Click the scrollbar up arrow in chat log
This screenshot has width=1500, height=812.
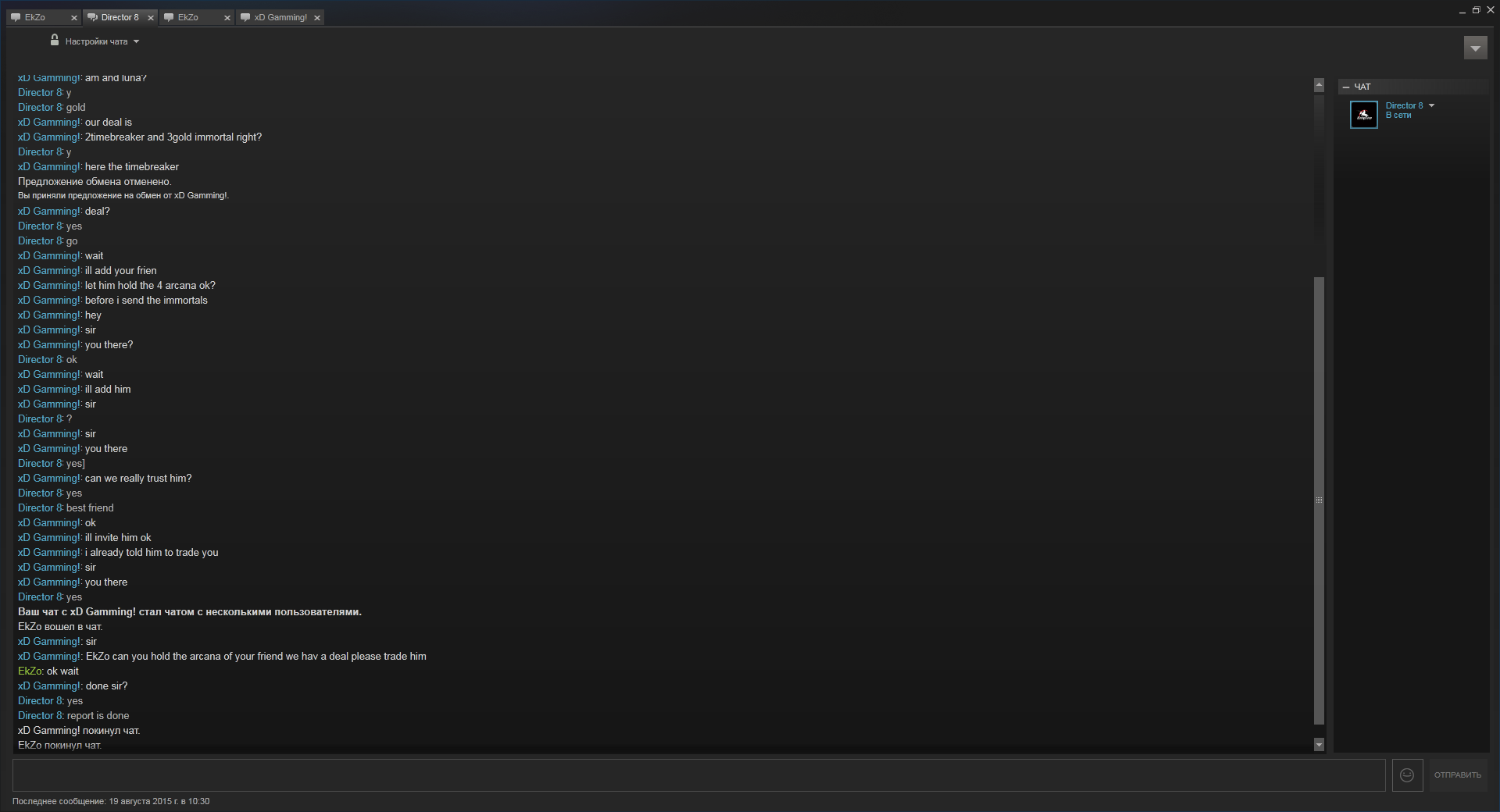click(x=1319, y=85)
